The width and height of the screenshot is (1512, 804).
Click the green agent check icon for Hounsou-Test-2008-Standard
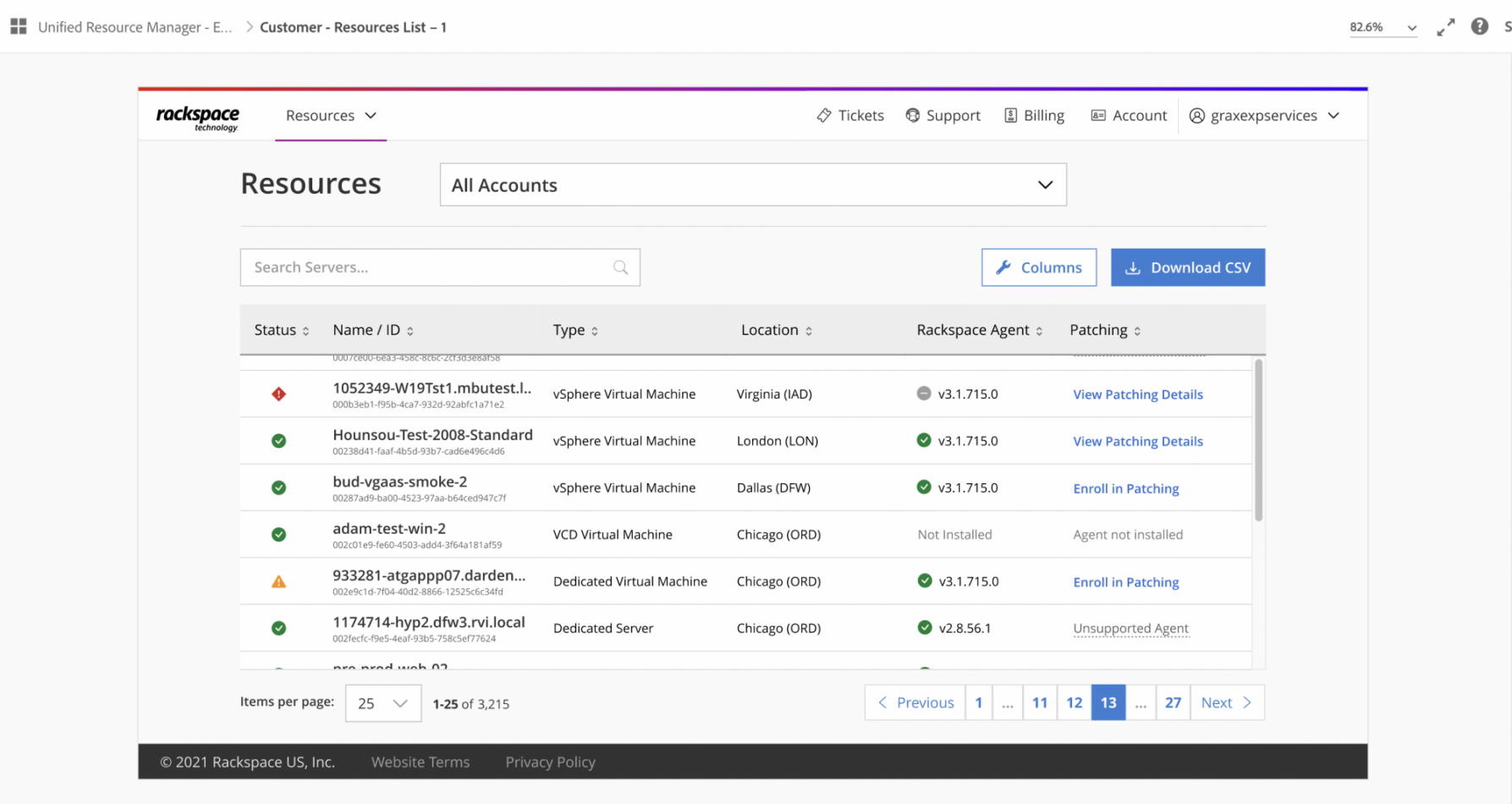[x=924, y=440]
